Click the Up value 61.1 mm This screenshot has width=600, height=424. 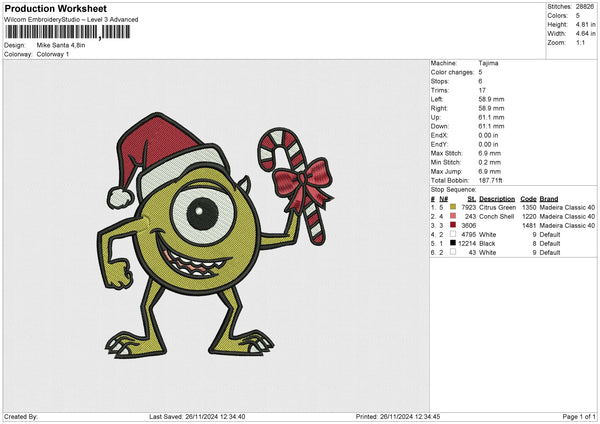click(x=491, y=117)
